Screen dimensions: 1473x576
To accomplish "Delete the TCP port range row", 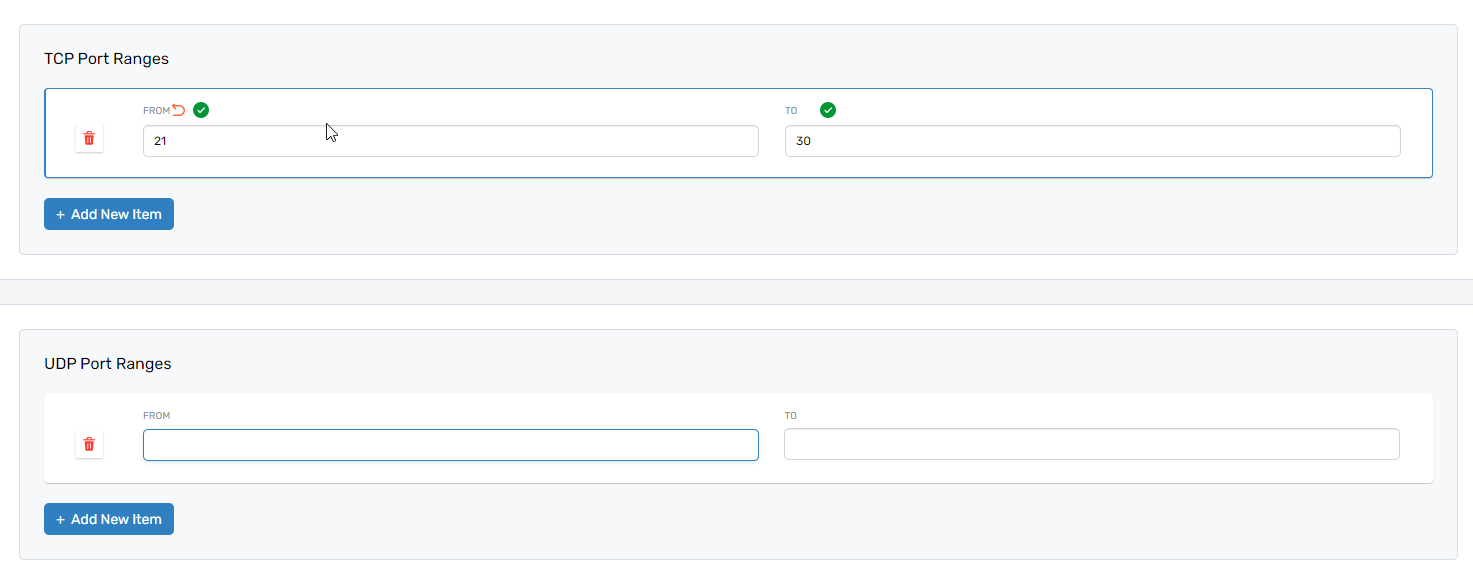I will pyautogui.click(x=89, y=139).
